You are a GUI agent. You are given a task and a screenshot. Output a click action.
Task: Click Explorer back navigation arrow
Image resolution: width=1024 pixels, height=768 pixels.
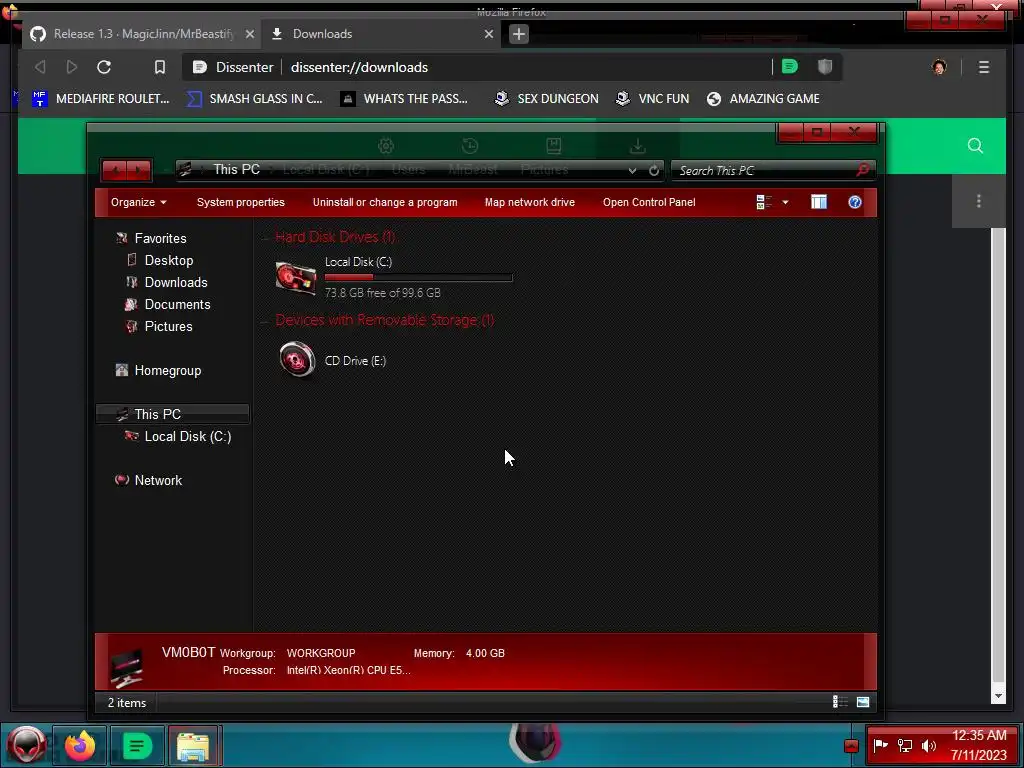coord(115,170)
